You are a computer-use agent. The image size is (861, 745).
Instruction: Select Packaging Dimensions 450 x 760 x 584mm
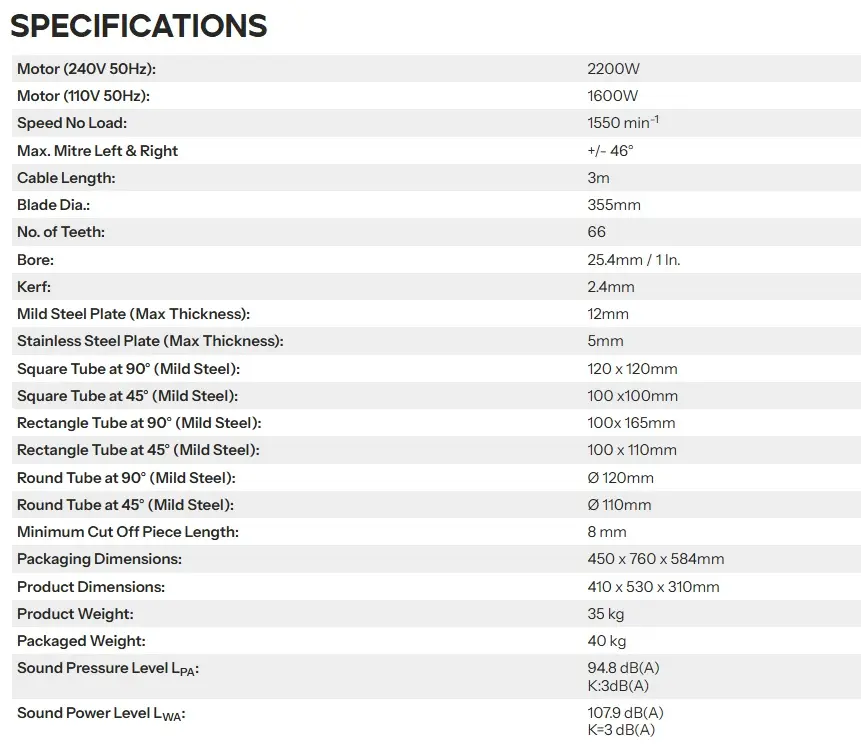(656, 559)
